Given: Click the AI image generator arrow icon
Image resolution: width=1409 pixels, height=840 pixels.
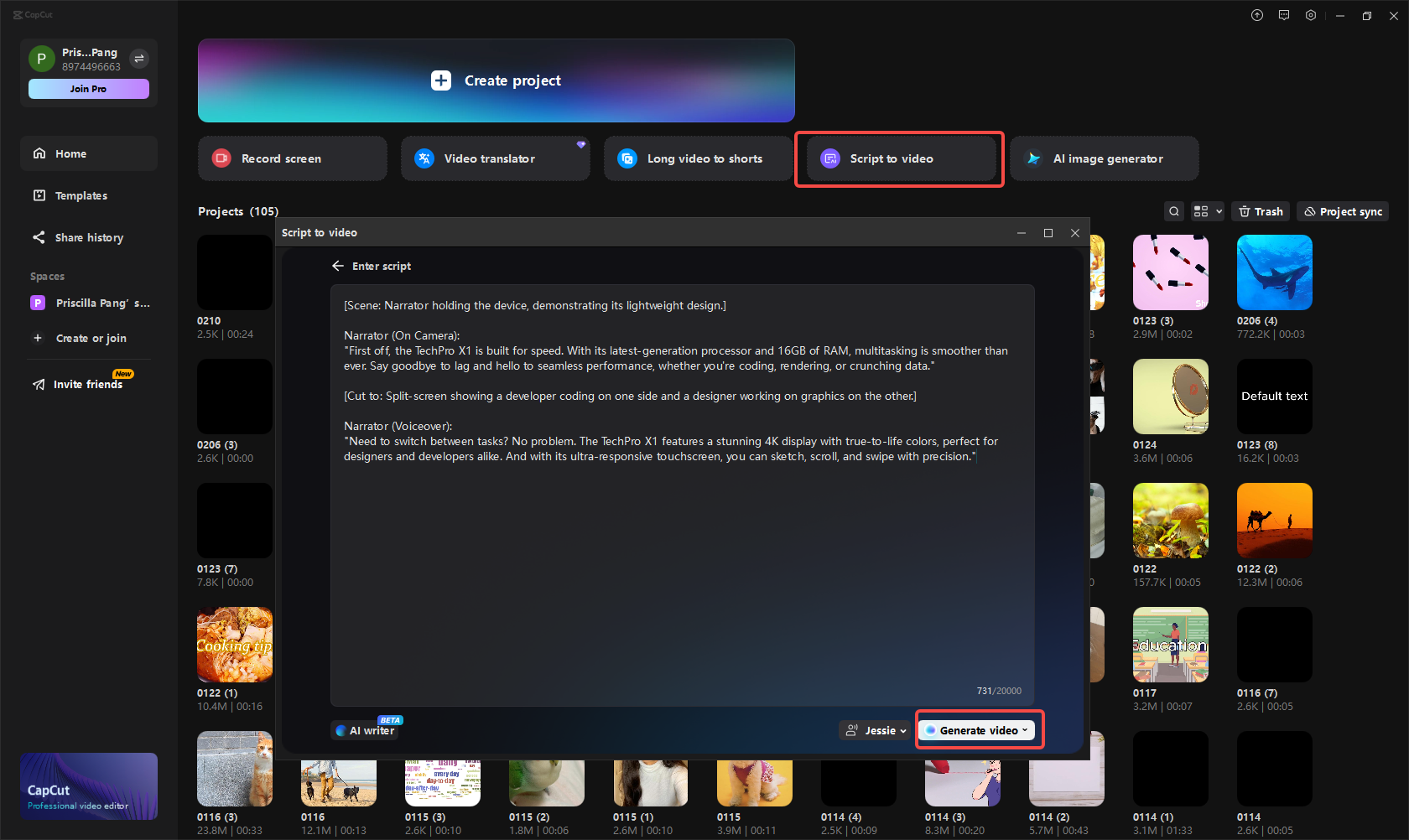Looking at the screenshot, I should pos(1033,158).
